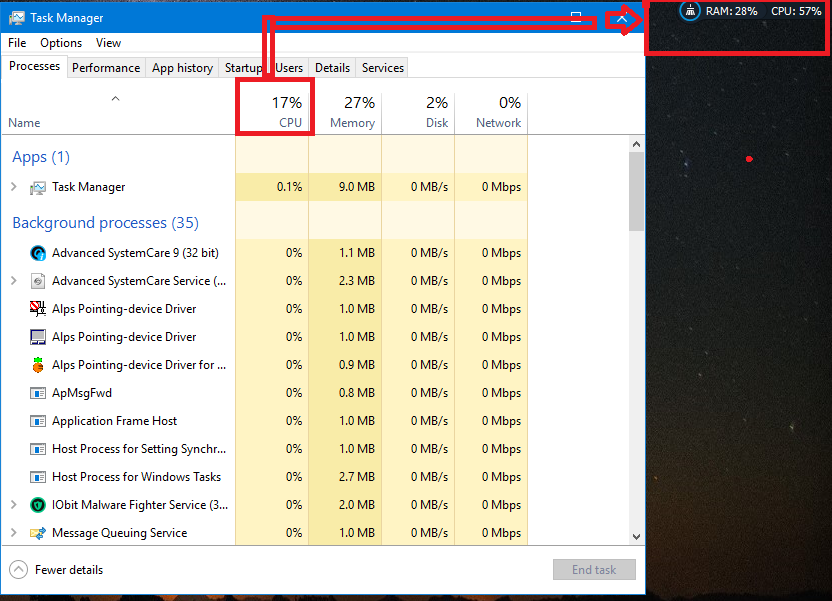The image size is (832, 601).
Task: Expand Advanced SystemCare Service row
Action: pos(14,281)
